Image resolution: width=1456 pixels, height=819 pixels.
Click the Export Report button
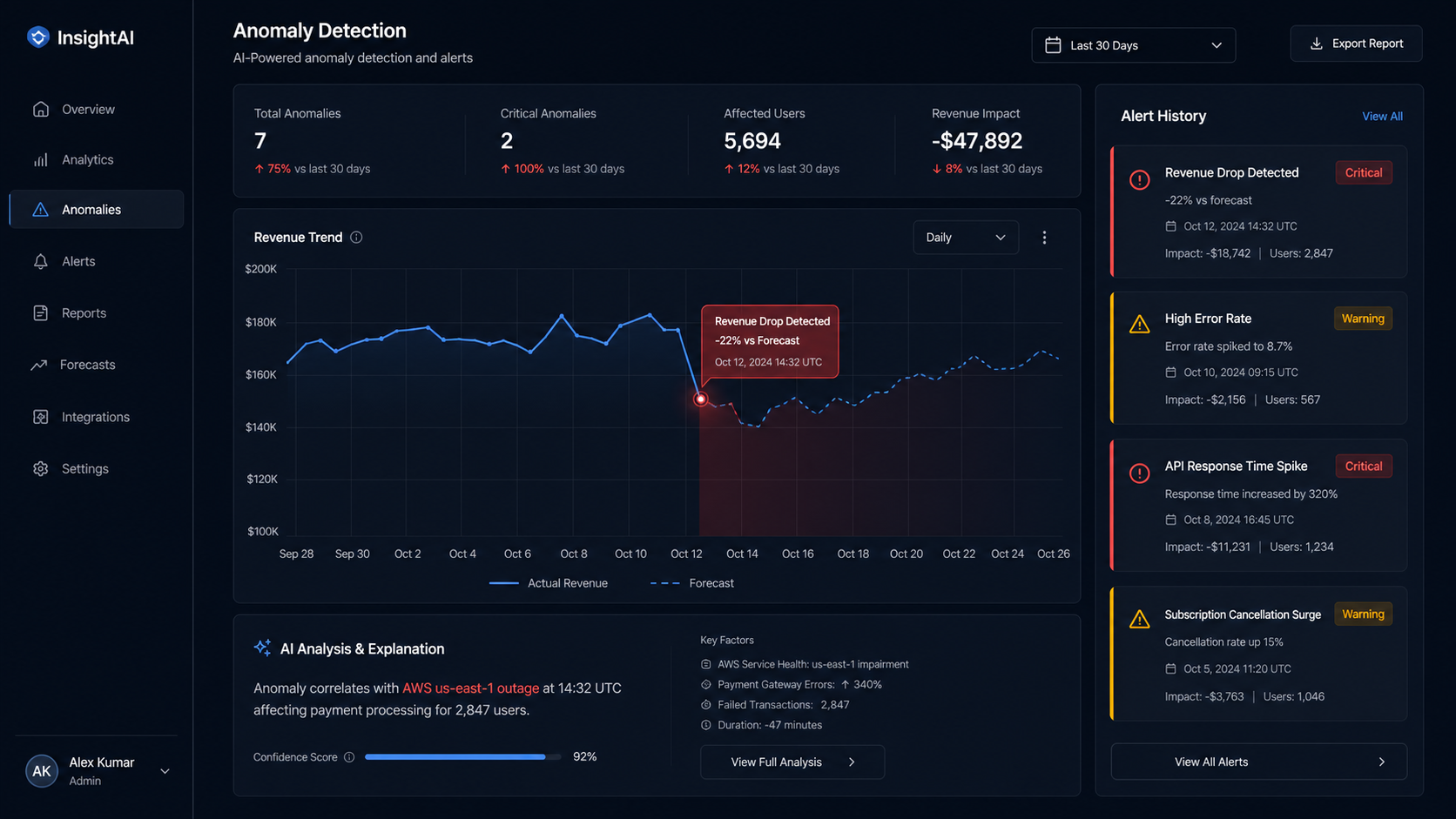click(1356, 44)
